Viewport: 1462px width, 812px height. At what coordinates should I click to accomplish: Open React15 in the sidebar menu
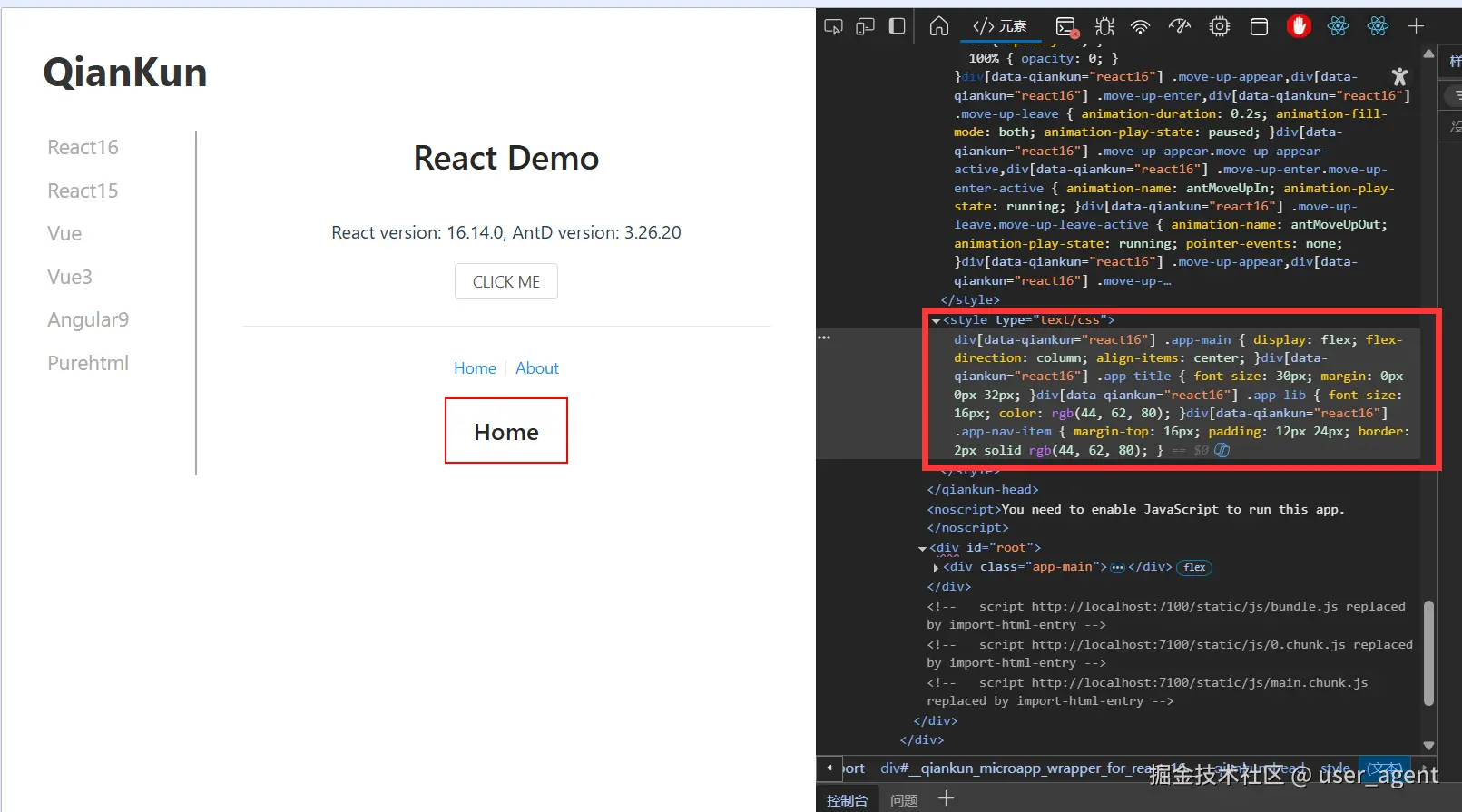[83, 191]
